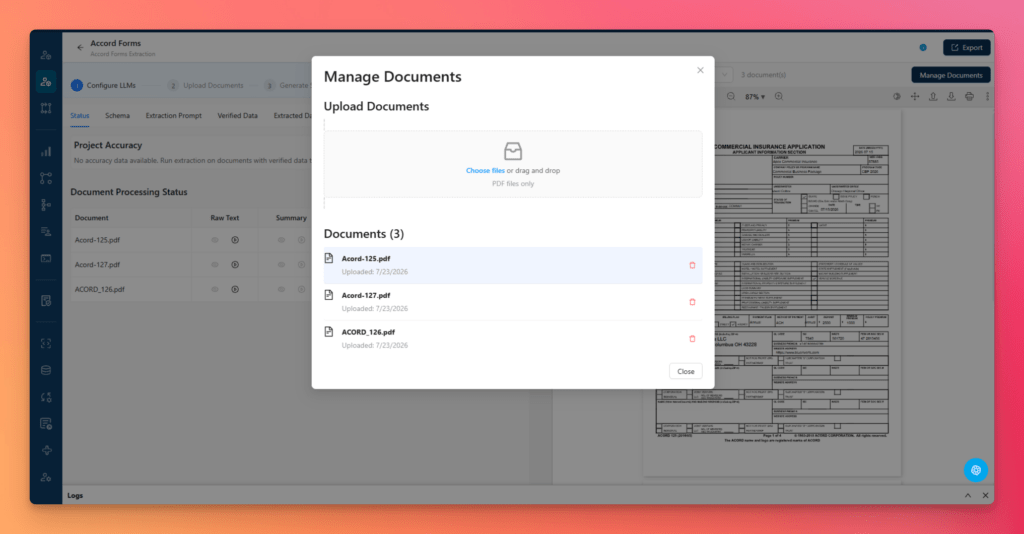Click the download icon in PDF toolbar
Screen dimensions: 1024x534
[x=951, y=97]
